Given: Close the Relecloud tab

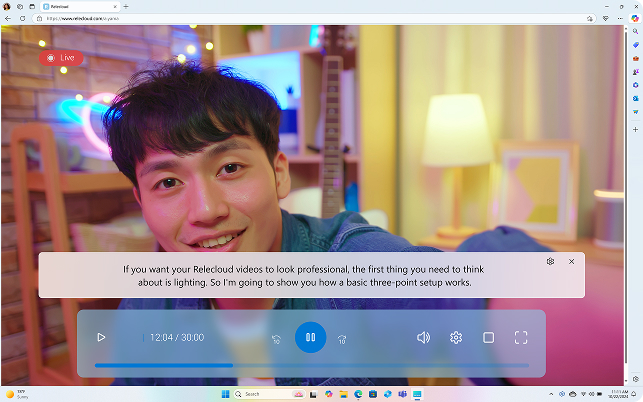Looking at the screenshot, I should pos(115,7).
